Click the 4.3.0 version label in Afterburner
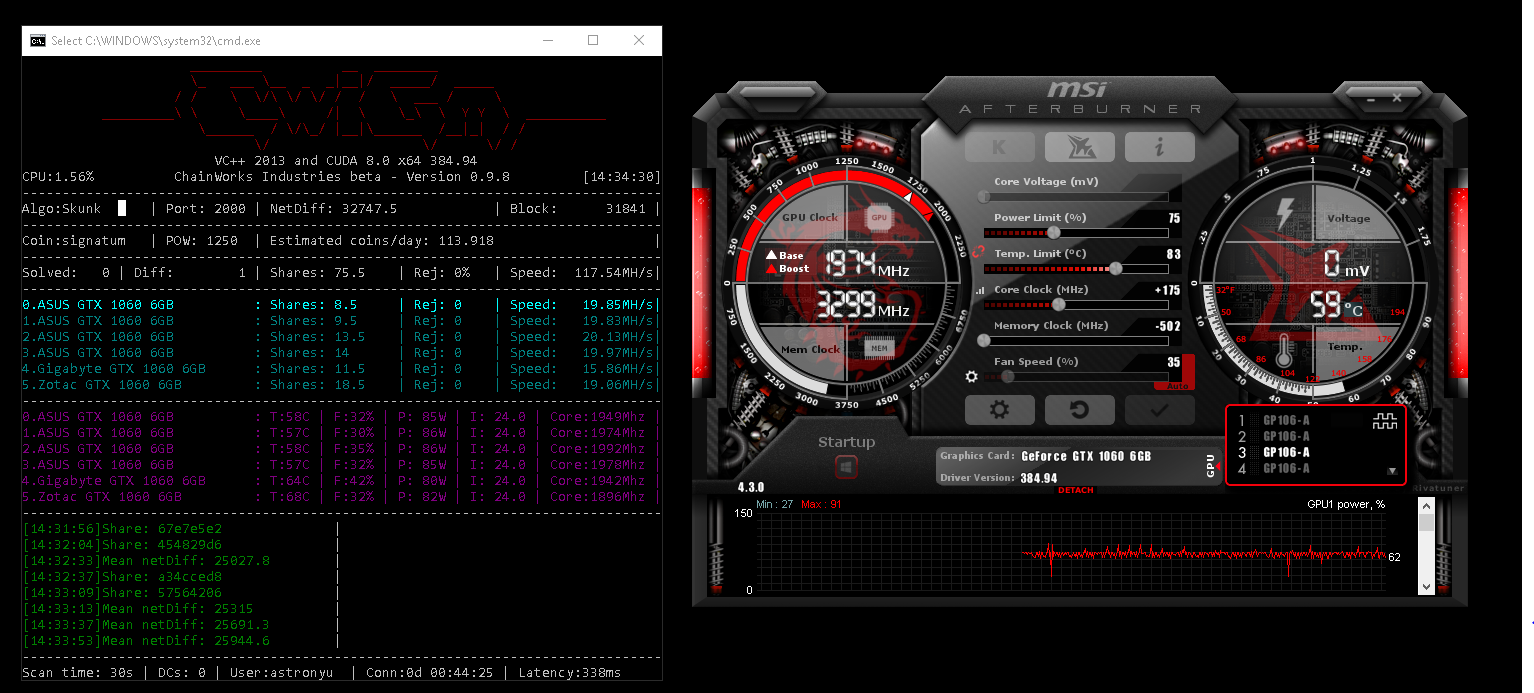The image size is (1534, 693). click(751, 487)
